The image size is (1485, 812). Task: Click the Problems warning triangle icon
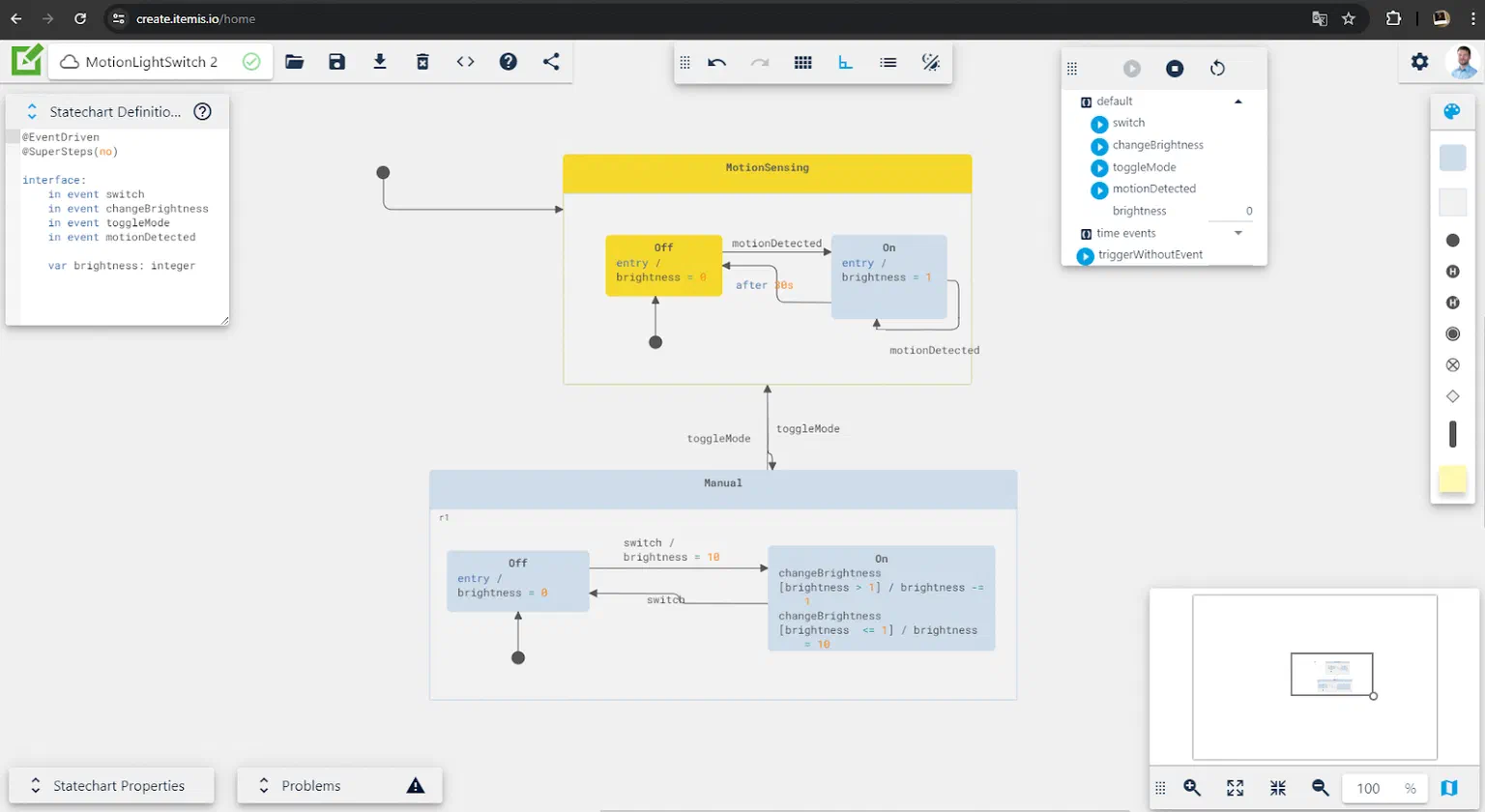(416, 786)
